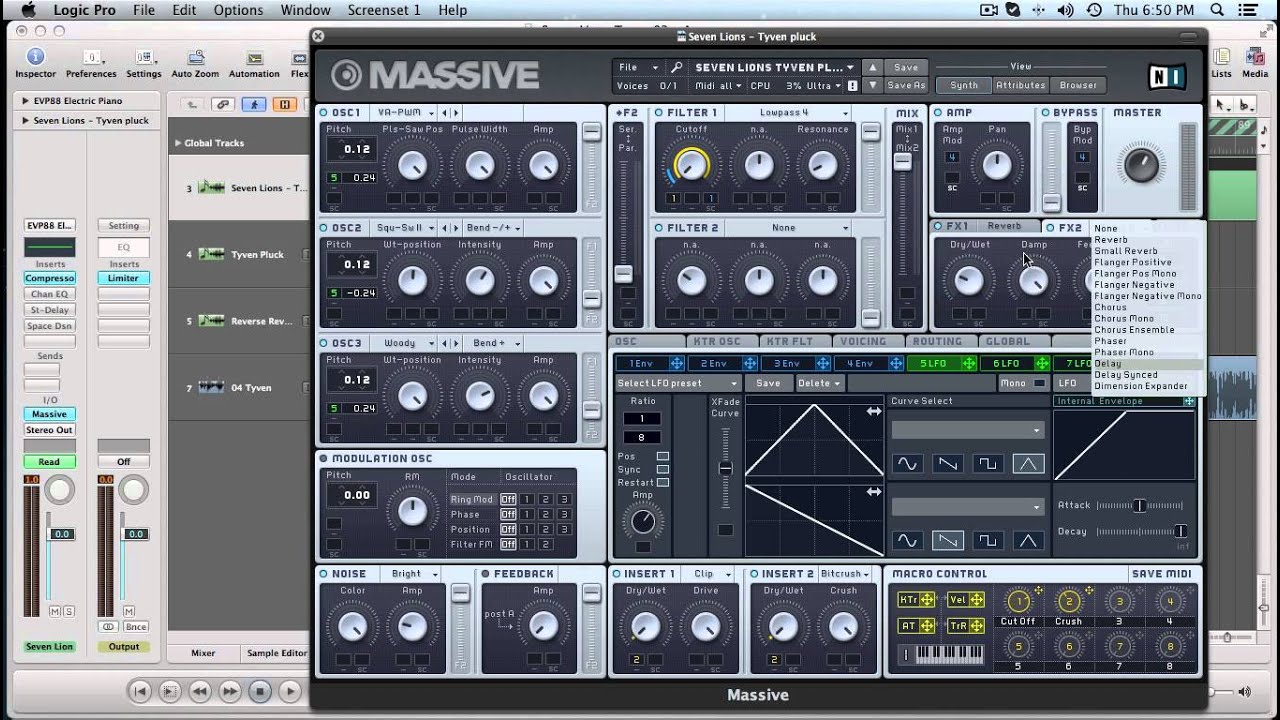Image resolution: width=1280 pixels, height=720 pixels.
Task: Click the 1Env modulation drag handle icon
Action: (677, 363)
